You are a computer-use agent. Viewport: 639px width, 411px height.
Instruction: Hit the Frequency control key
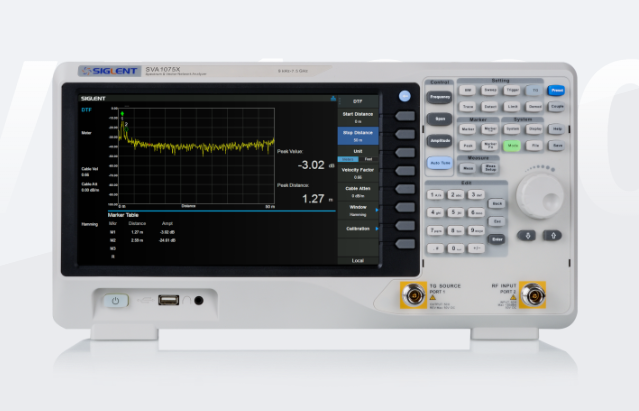[x=440, y=97]
